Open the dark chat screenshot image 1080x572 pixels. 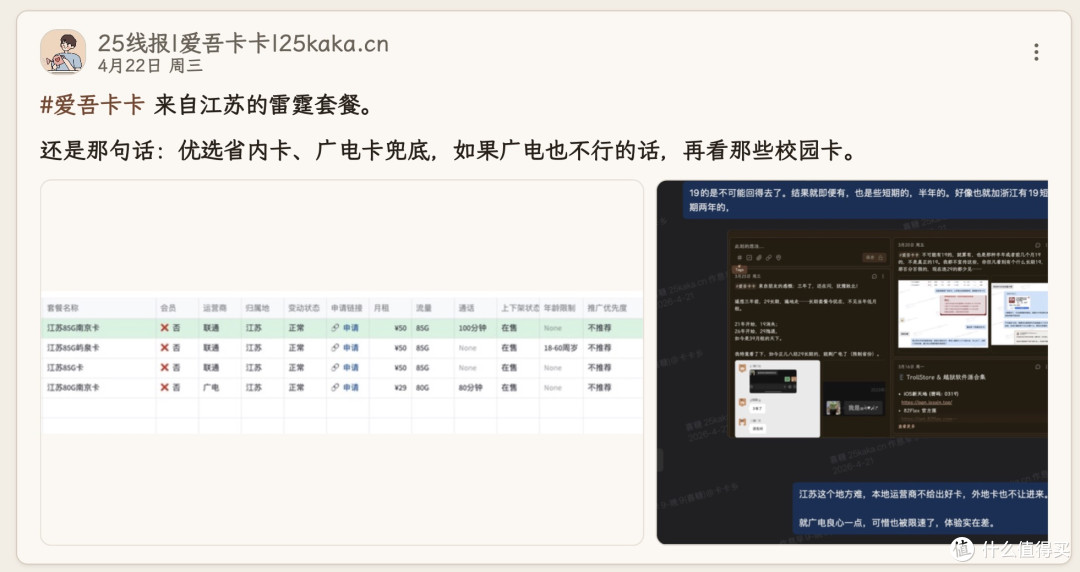coord(852,362)
